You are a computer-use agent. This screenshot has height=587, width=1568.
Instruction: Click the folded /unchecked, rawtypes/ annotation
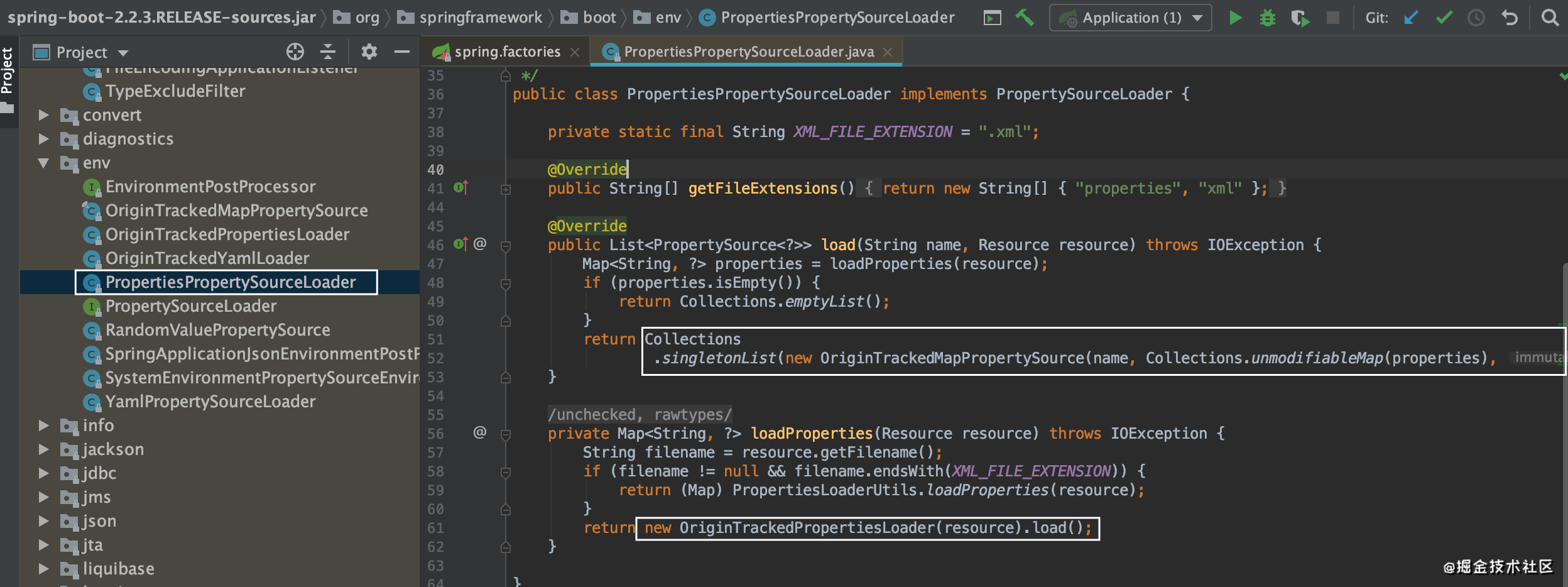click(640, 414)
